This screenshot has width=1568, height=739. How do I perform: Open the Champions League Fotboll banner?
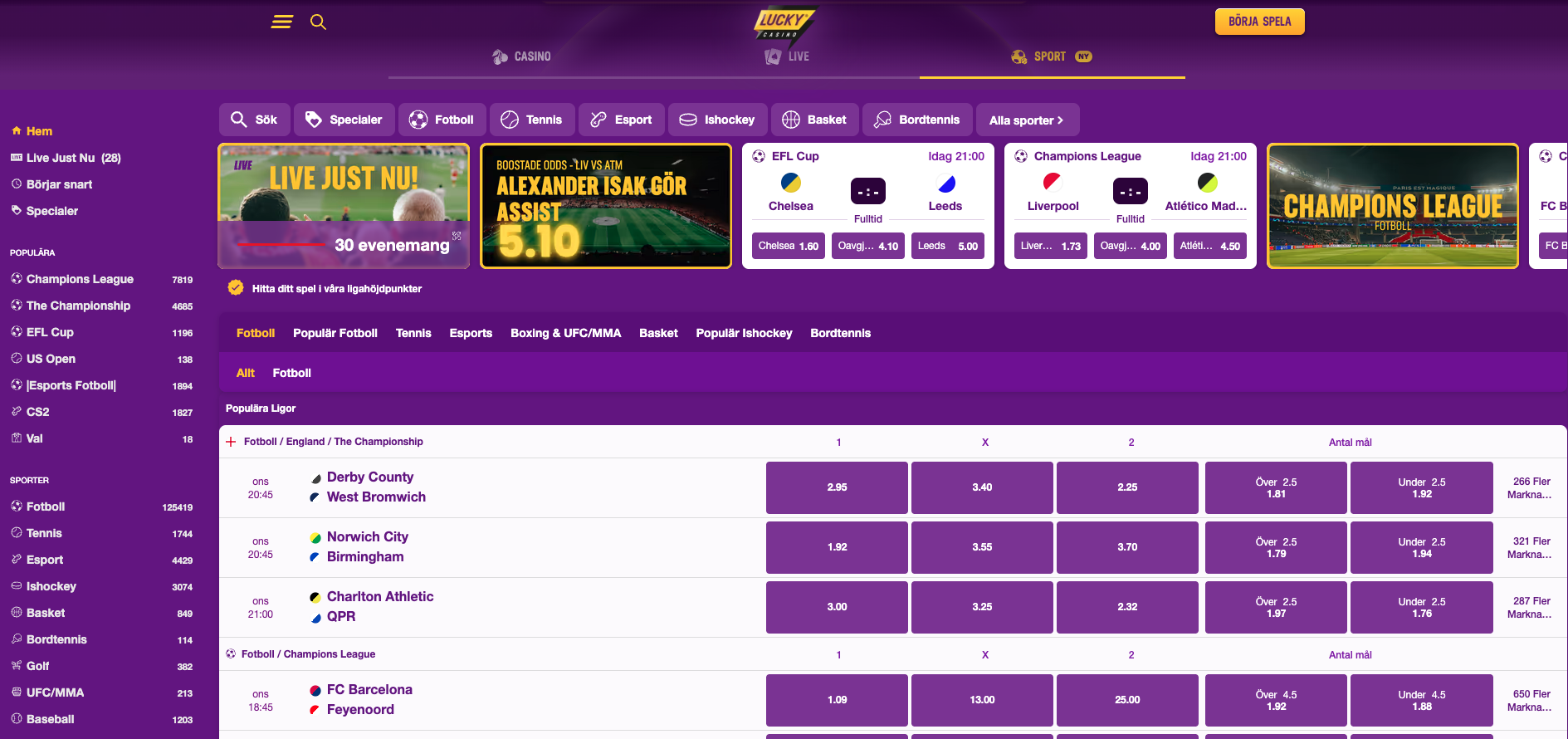[1393, 206]
